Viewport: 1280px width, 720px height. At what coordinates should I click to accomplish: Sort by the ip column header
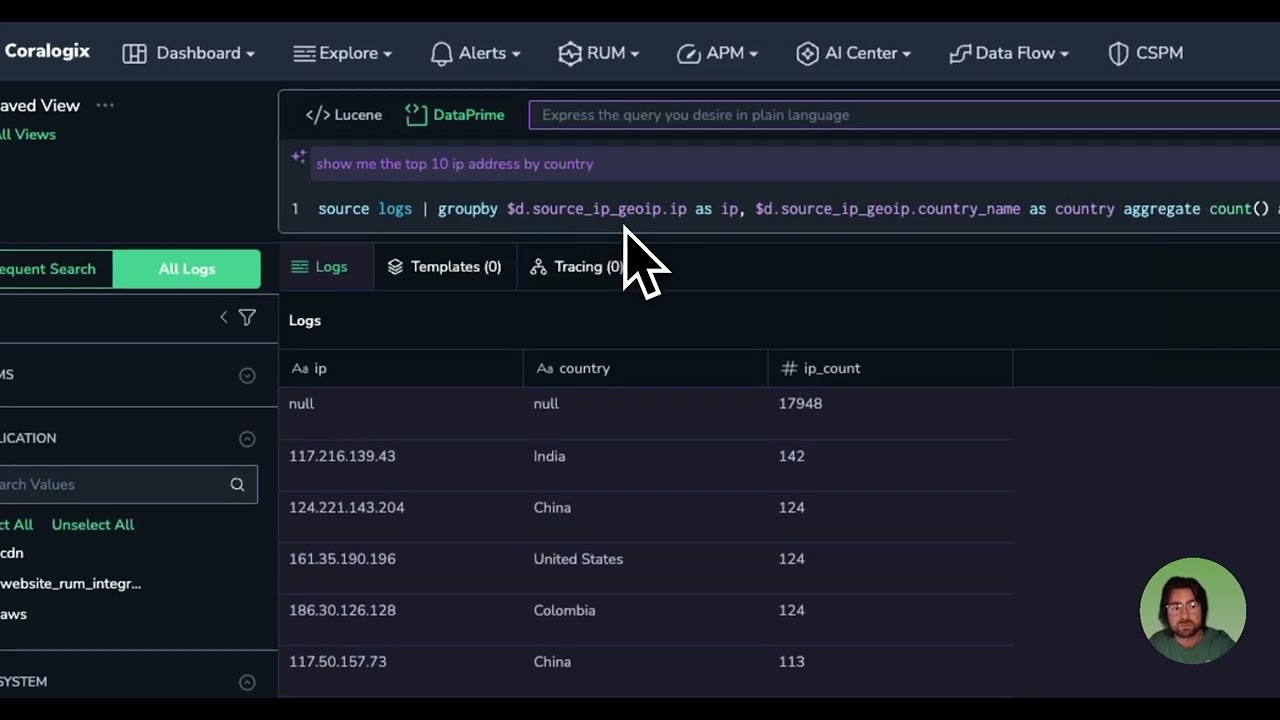click(x=401, y=368)
